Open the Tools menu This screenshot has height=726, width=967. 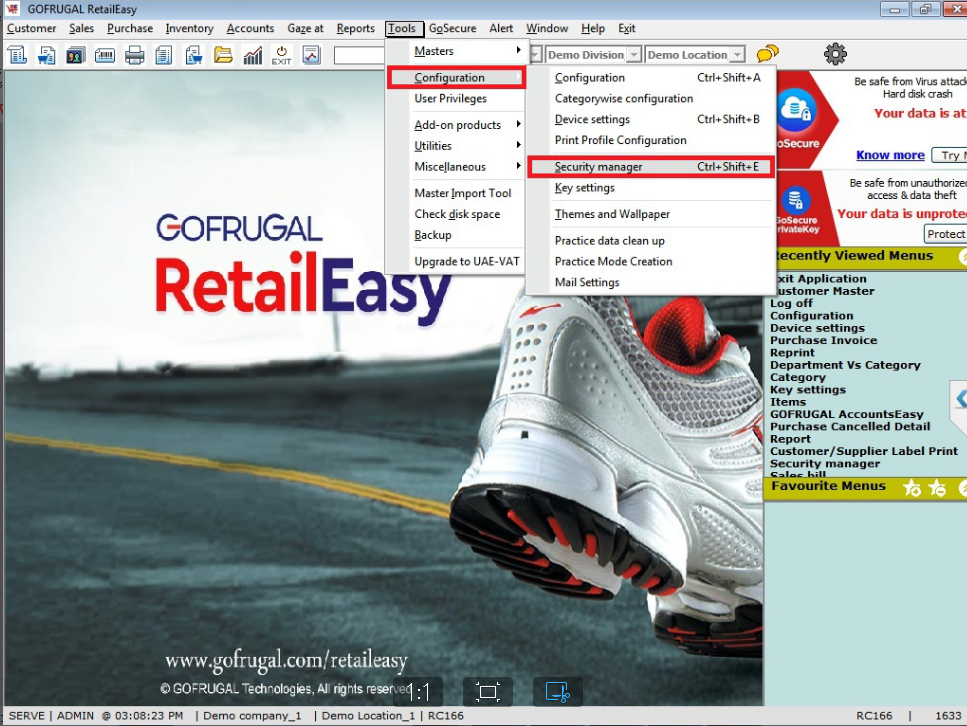point(402,28)
